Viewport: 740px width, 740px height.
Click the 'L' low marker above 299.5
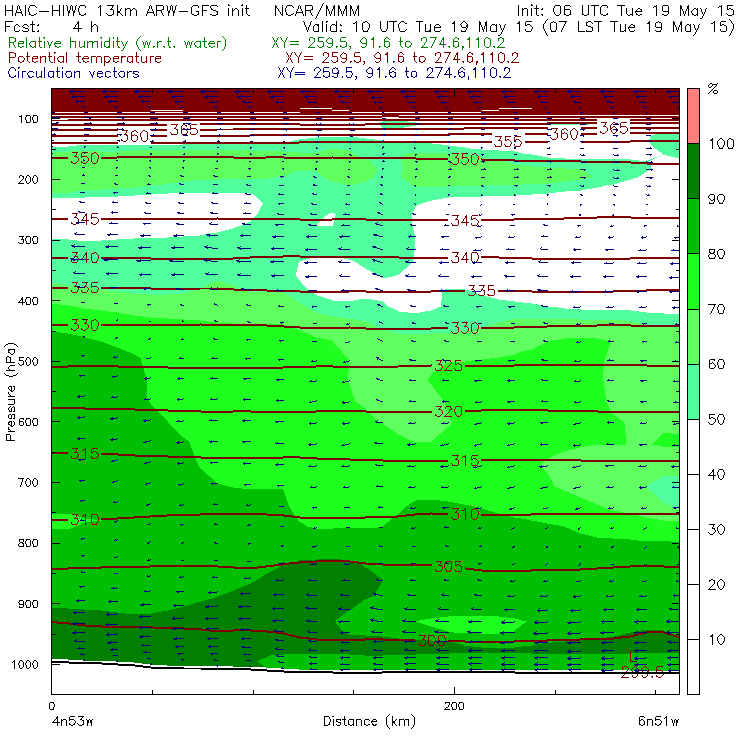(x=634, y=656)
